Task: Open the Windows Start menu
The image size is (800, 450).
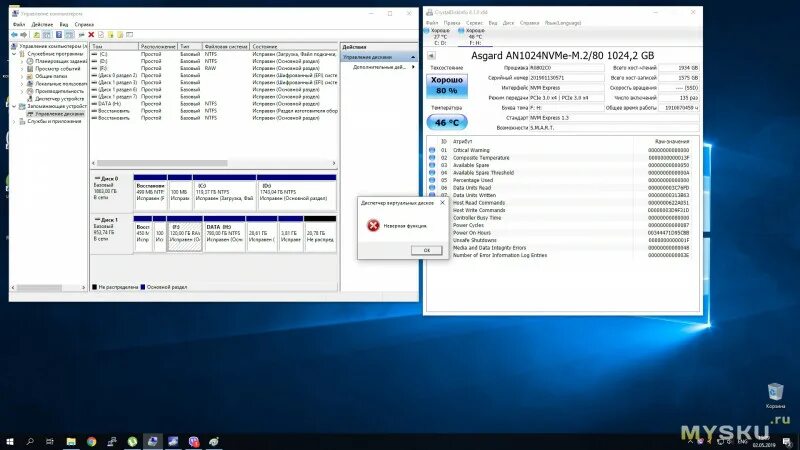Action: [x=9, y=442]
